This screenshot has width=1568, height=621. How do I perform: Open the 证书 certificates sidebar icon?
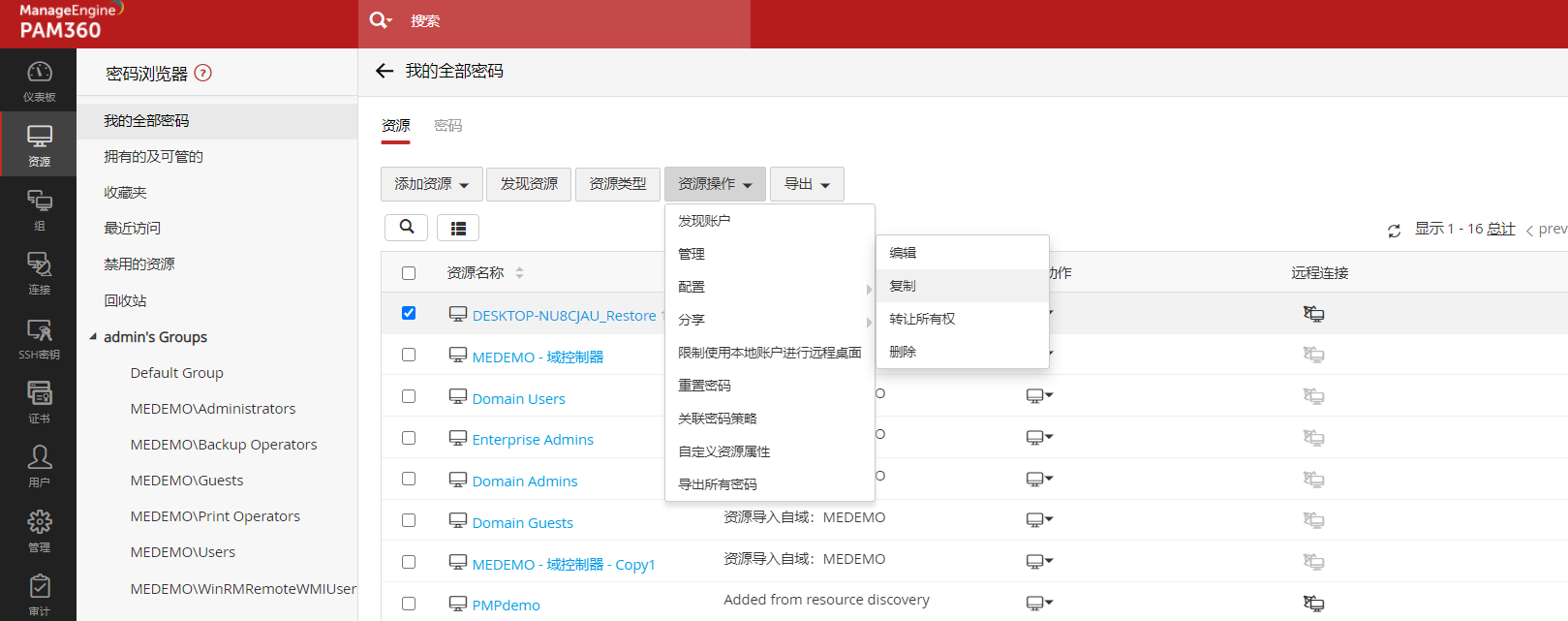pyautogui.click(x=39, y=401)
